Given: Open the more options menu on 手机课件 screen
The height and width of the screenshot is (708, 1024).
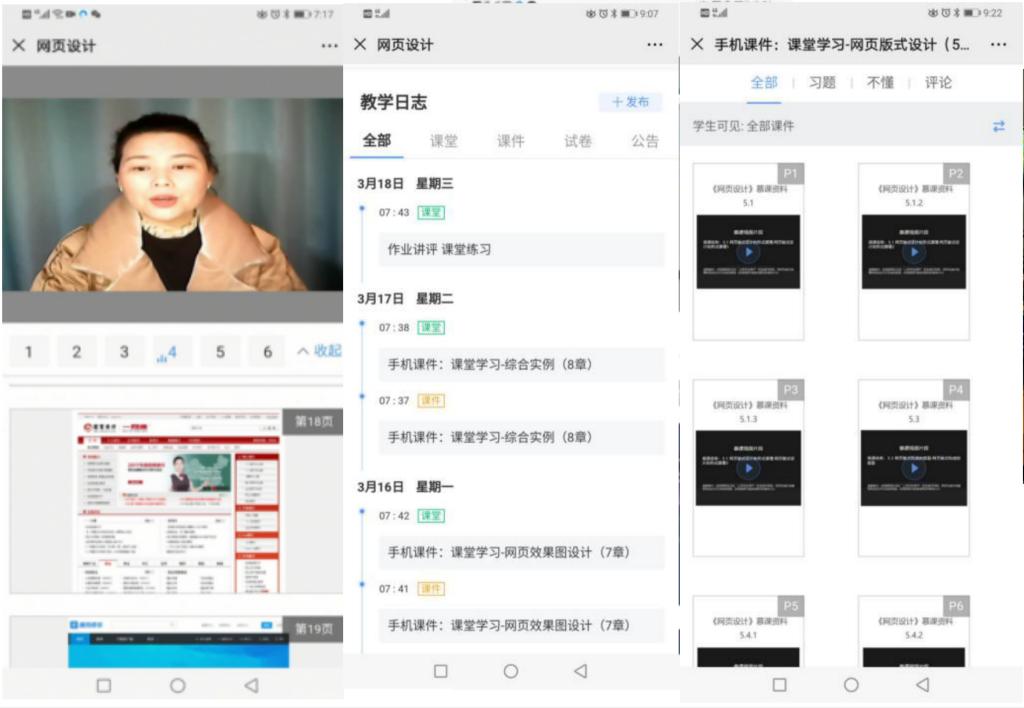Looking at the screenshot, I should point(998,45).
